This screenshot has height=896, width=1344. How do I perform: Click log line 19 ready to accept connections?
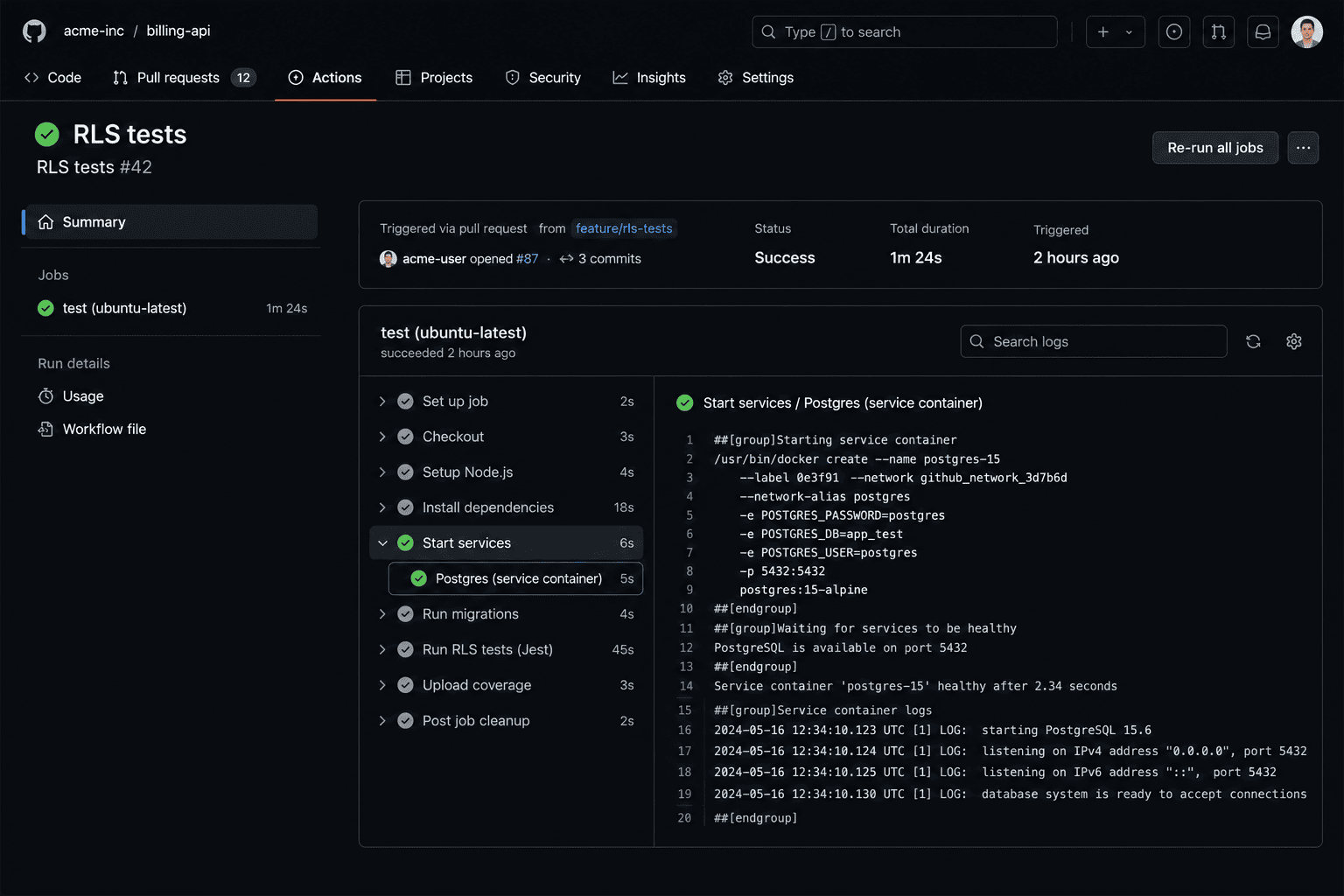coord(1011,794)
